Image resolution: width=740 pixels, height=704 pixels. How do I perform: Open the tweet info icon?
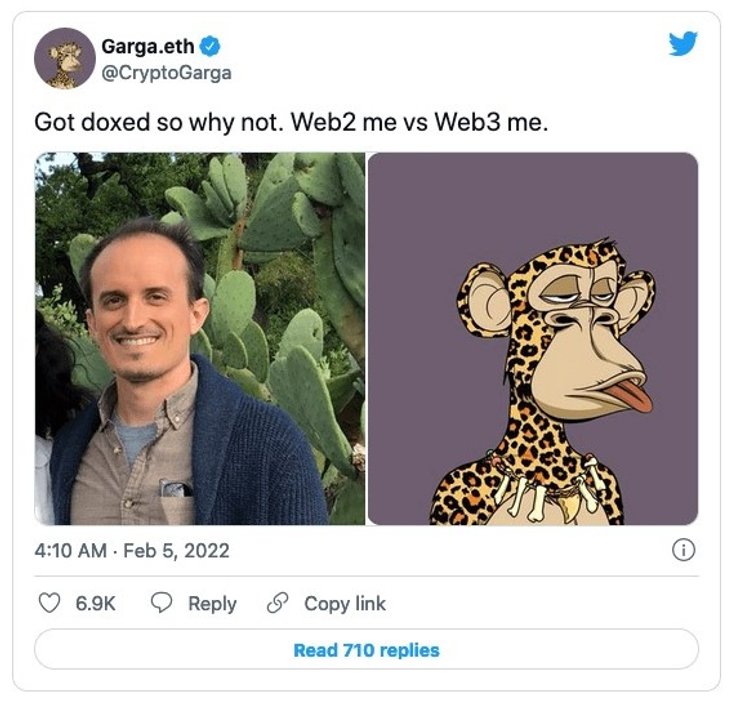click(684, 550)
